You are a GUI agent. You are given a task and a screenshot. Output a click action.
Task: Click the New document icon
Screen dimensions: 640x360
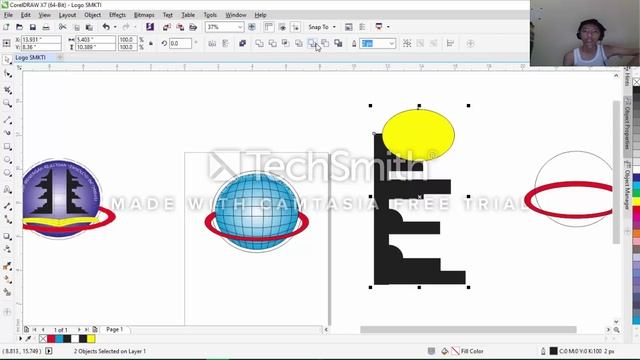6,27
